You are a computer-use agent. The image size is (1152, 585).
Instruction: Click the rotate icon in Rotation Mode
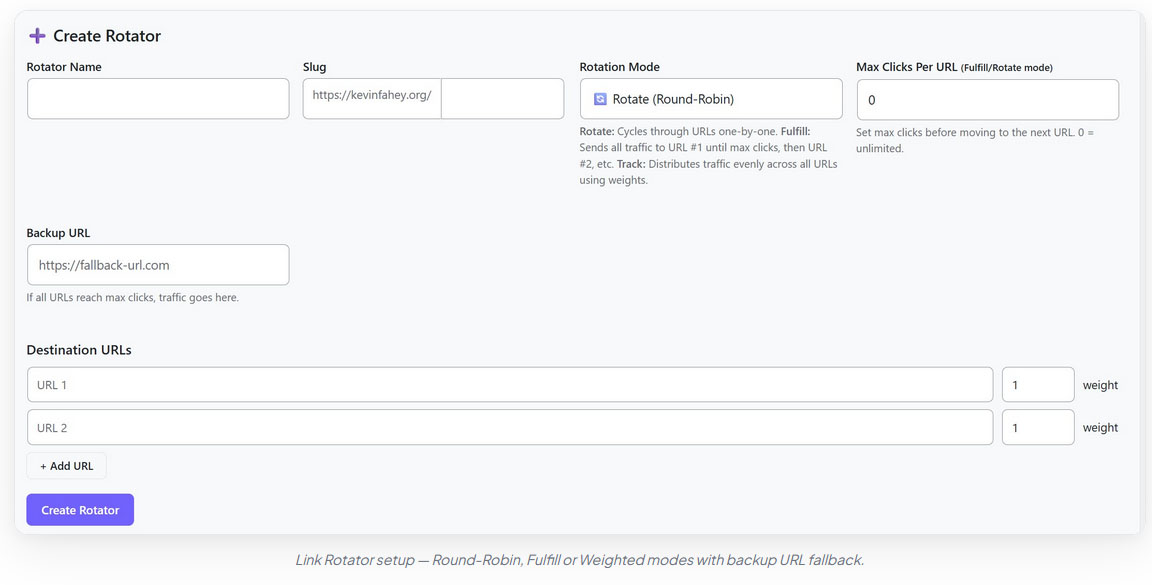tap(600, 98)
